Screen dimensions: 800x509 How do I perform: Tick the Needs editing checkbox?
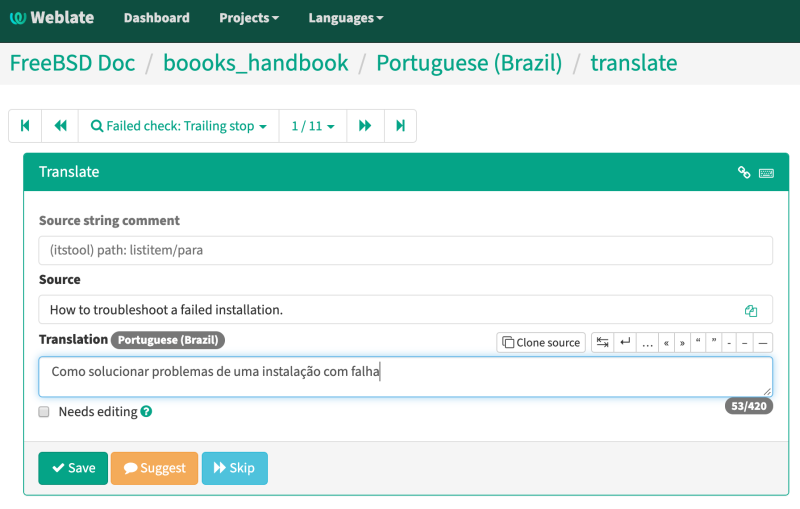[44, 412]
